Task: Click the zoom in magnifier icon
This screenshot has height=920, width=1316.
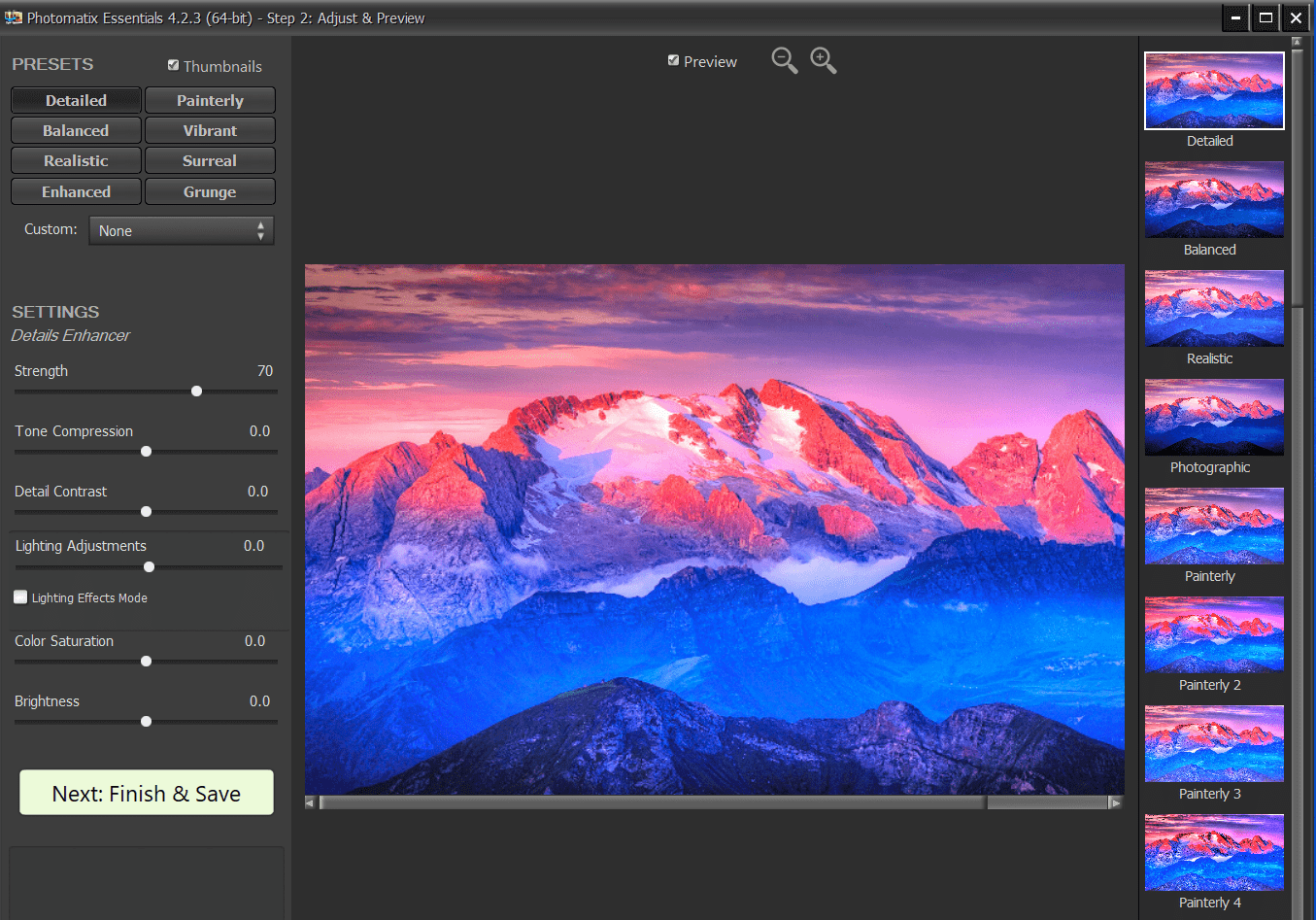Action: (824, 60)
